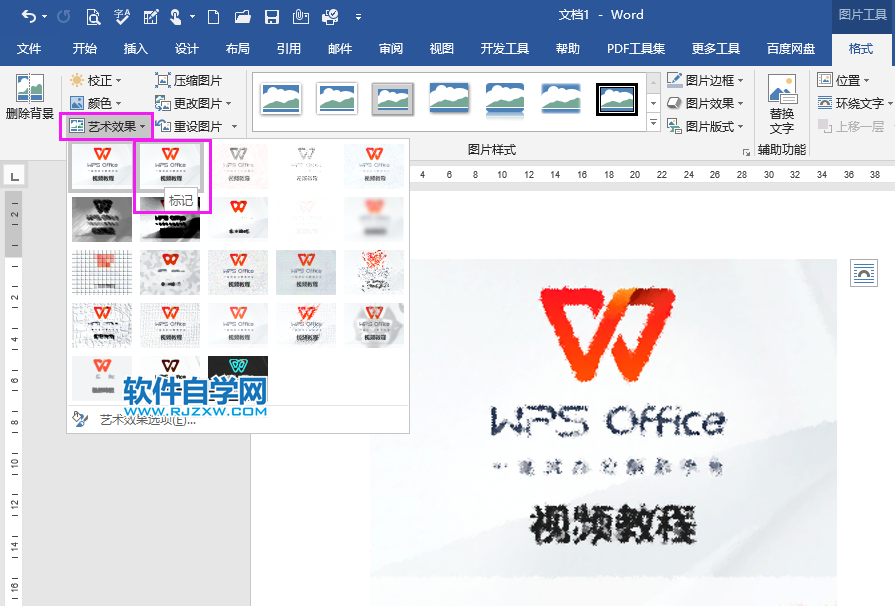Switch to the 视图 ribbon tab
Screen dimensions: 895x606
tap(441, 48)
